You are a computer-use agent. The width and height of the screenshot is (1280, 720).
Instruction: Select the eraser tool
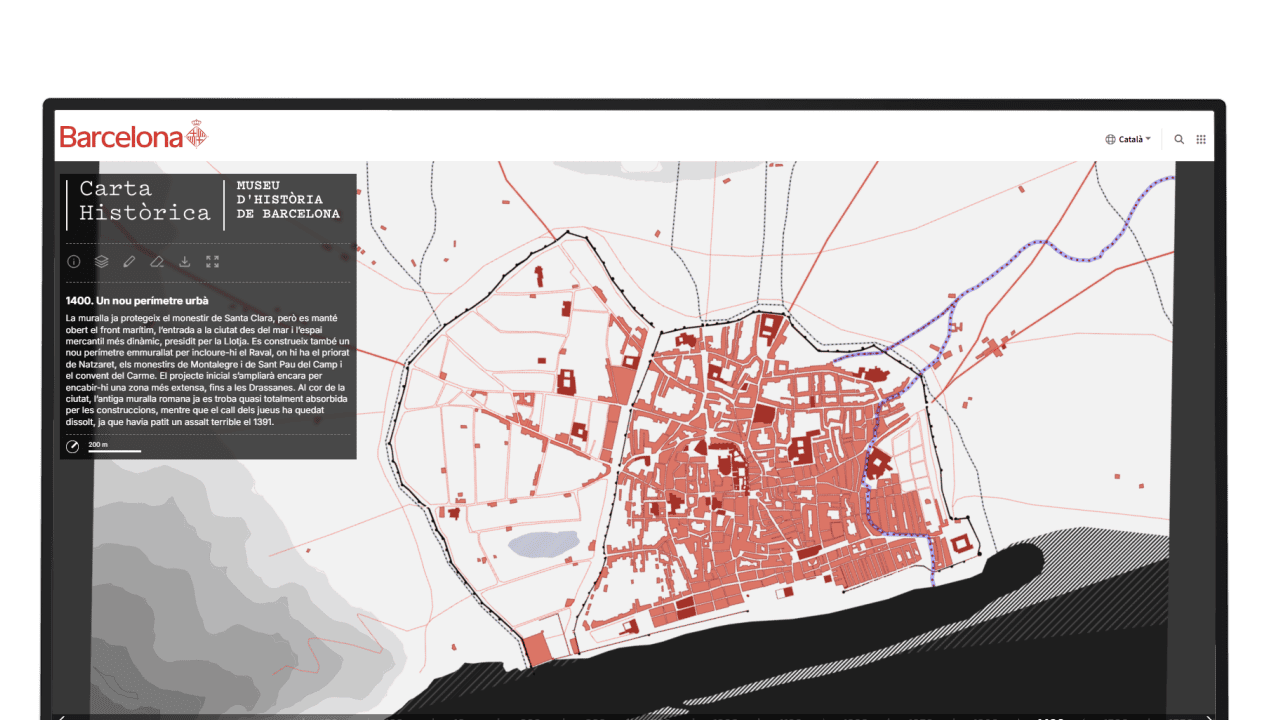(x=157, y=262)
